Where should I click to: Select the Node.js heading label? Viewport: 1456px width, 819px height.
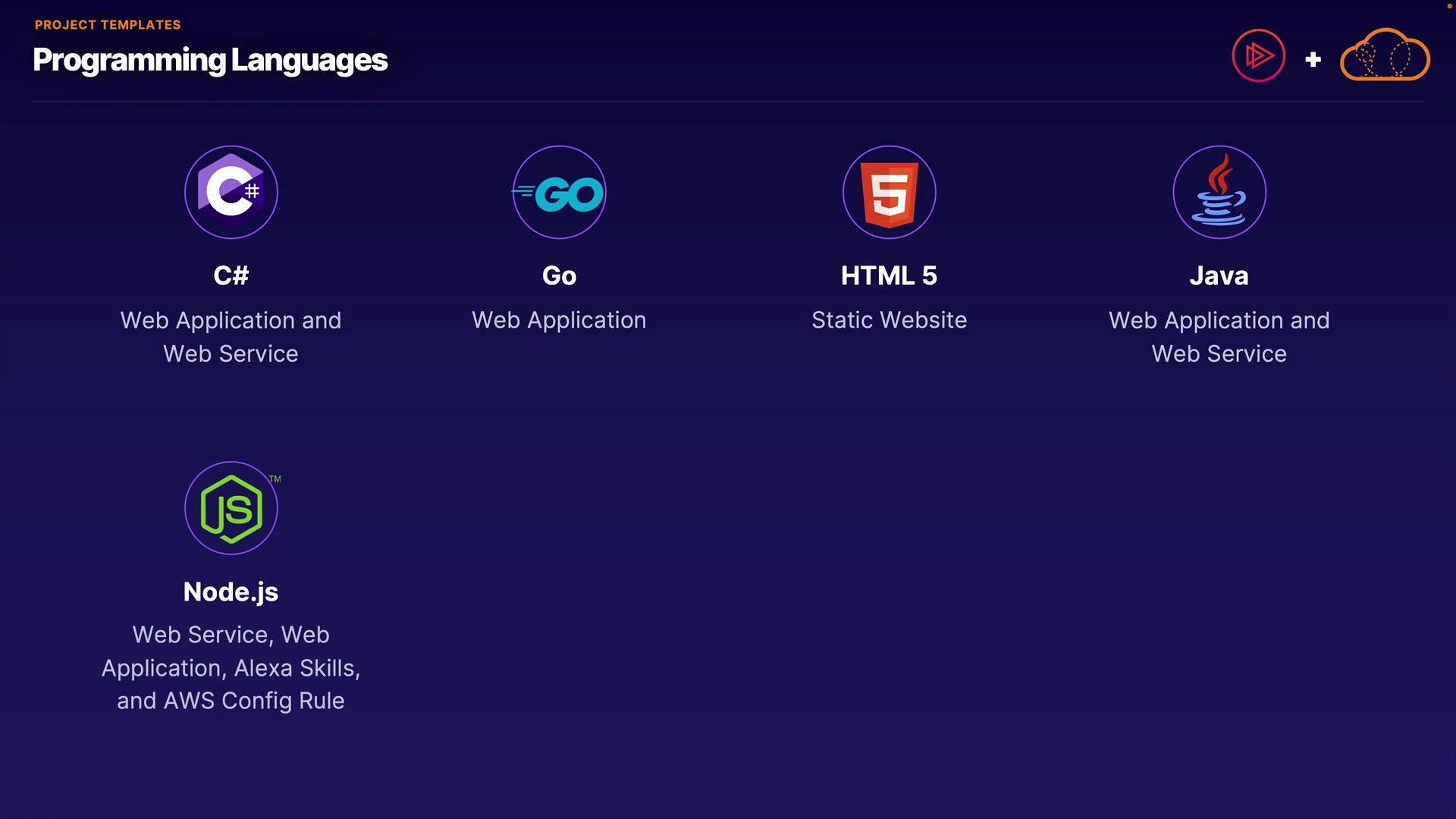point(231,591)
